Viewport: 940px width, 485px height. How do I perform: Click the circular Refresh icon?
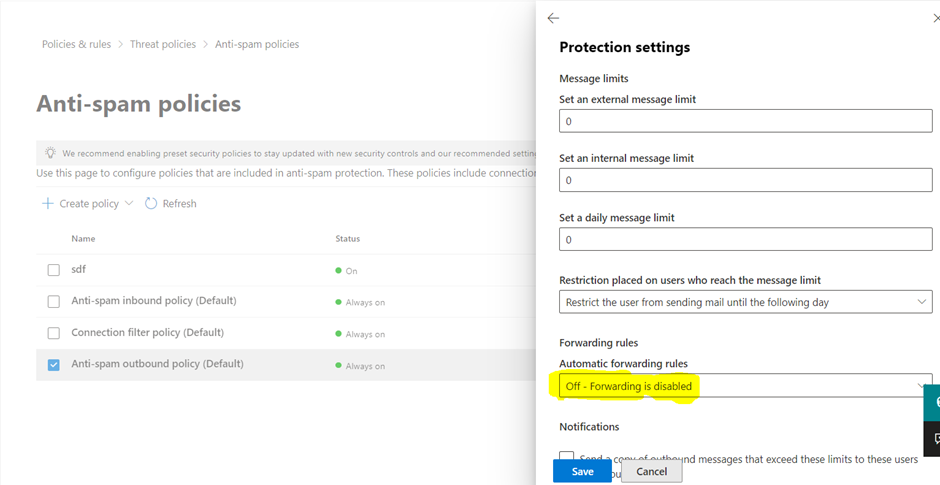click(150, 204)
